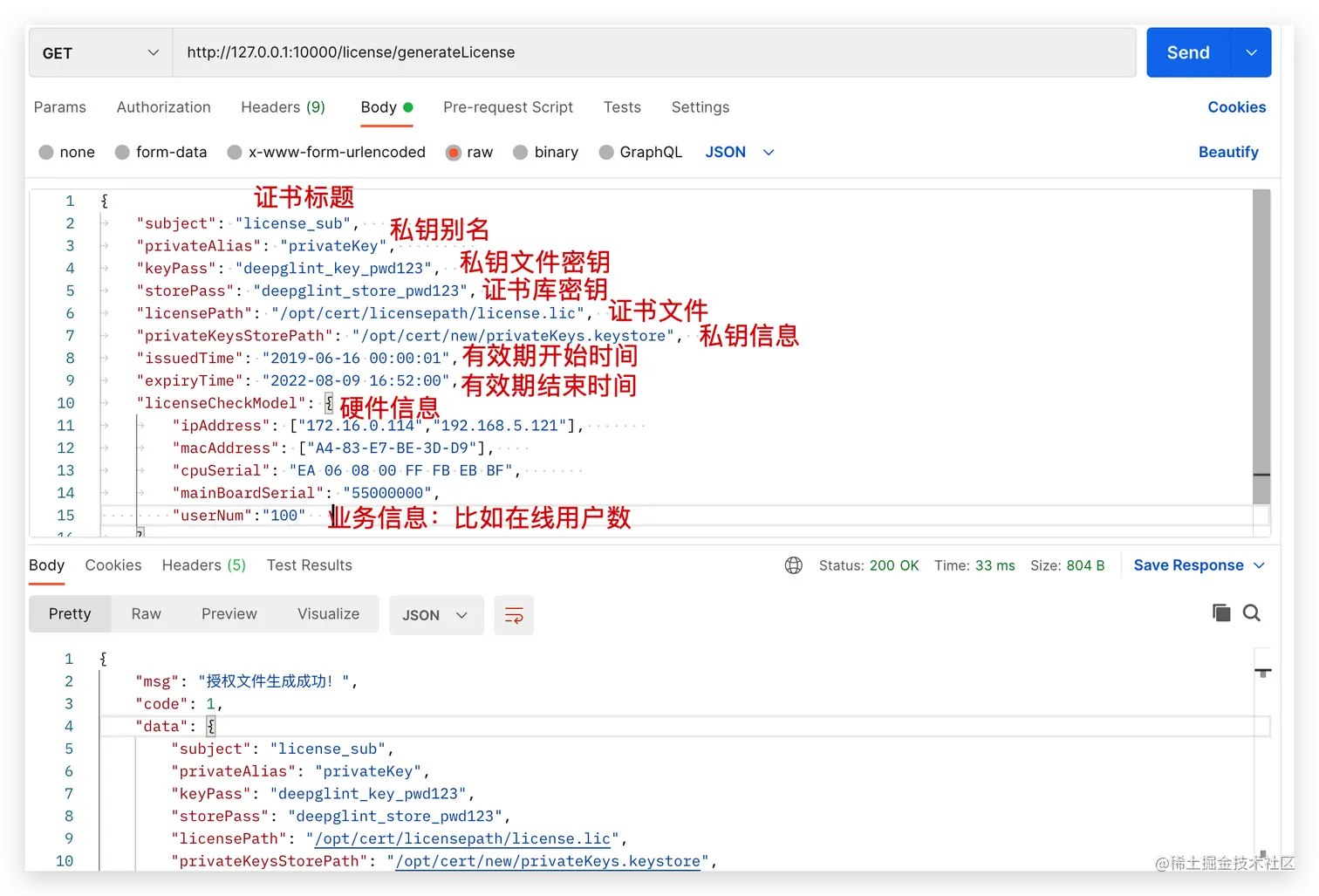The width and height of the screenshot is (1319, 896).
Task: Select the binary body option
Action: pos(546,152)
